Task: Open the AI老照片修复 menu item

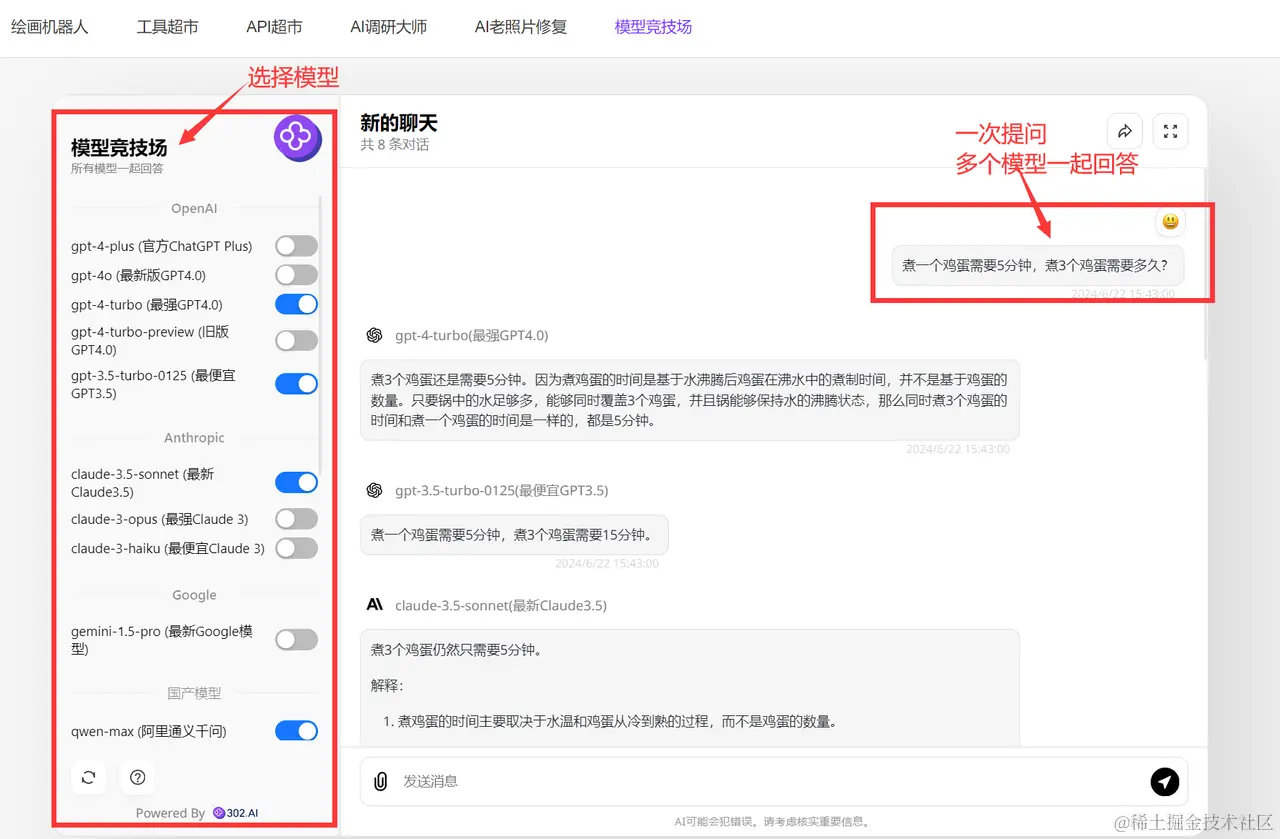Action: [x=520, y=27]
